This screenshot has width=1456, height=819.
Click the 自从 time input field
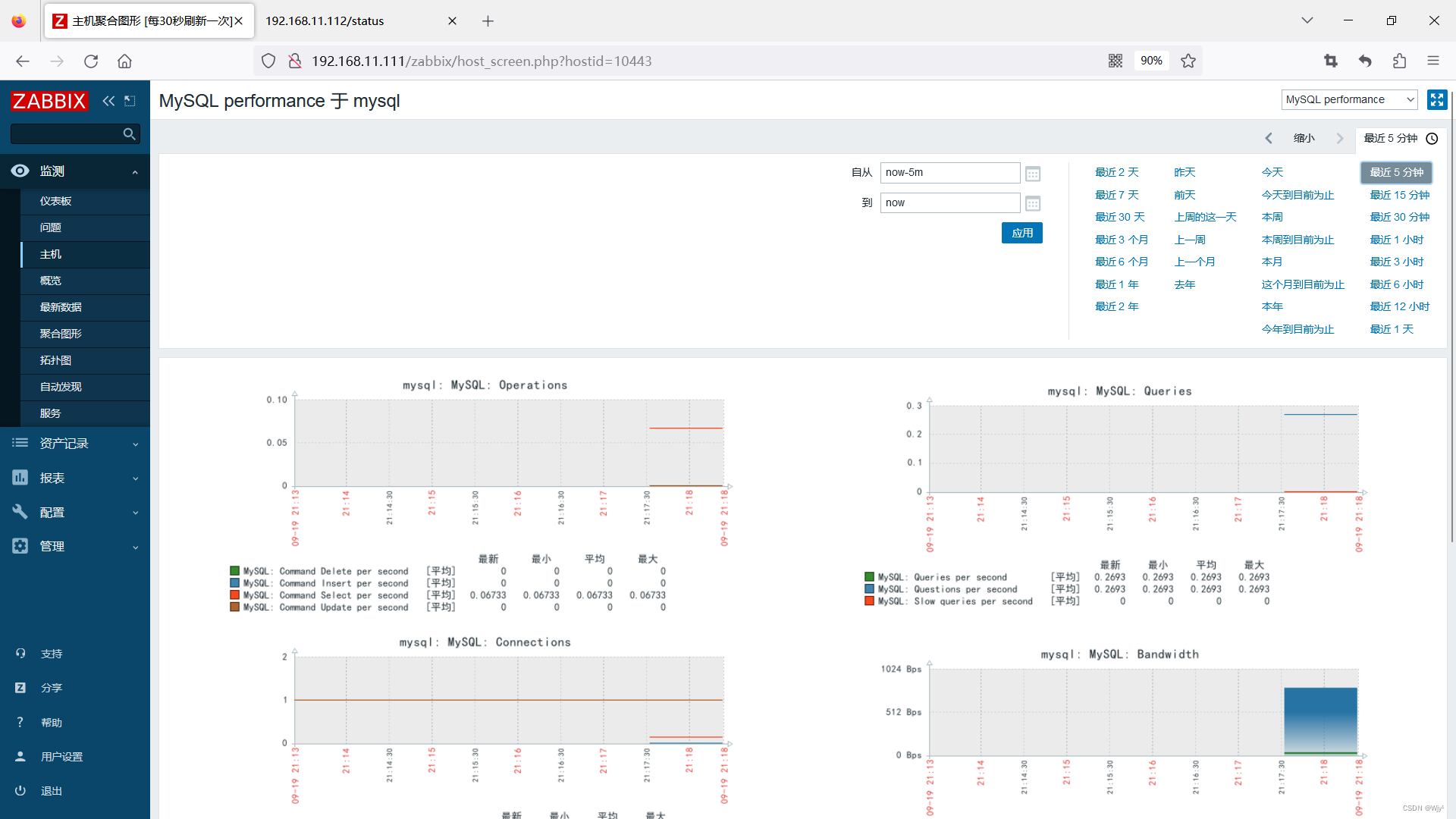pyautogui.click(x=949, y=172)
